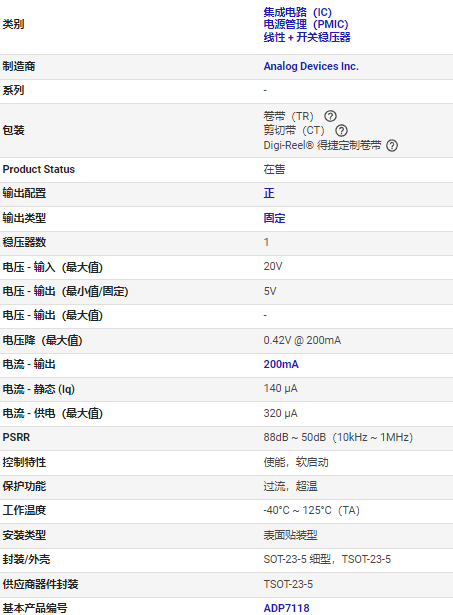Screen dimensions: 453x615
Task: Click the 在售 Product Status value
Action: tap(274, 169)
